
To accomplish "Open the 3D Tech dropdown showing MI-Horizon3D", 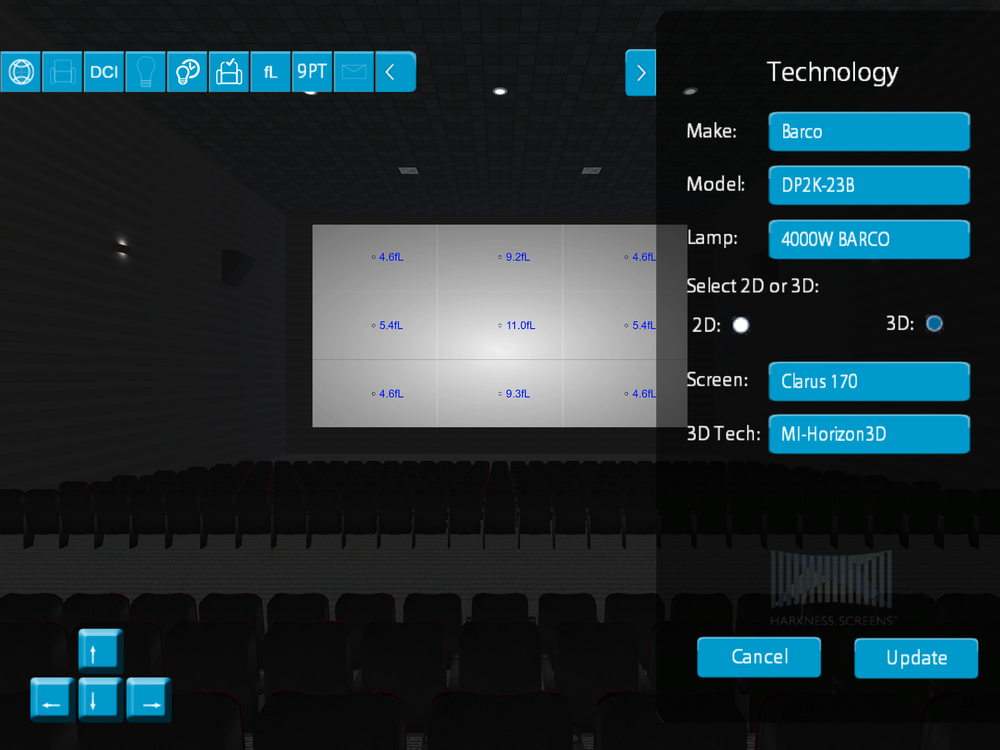I will coord(869,434).
